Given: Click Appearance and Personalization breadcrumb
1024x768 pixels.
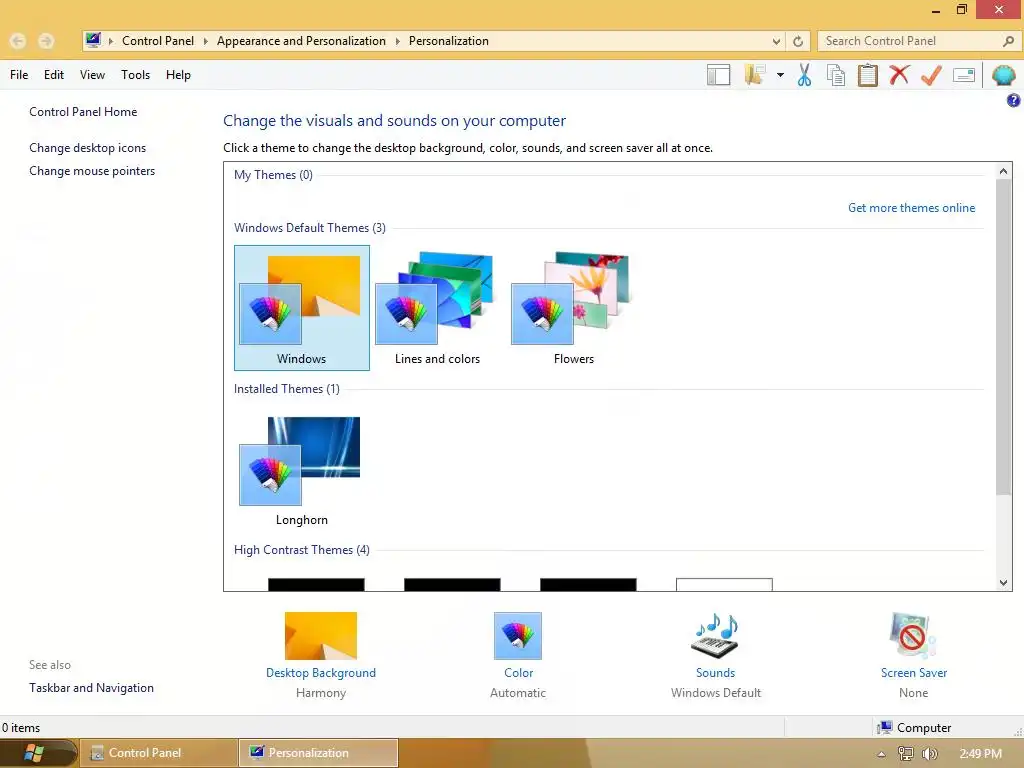Looking at the screenshot, I should pyautogui.click(x=301, y=40).
